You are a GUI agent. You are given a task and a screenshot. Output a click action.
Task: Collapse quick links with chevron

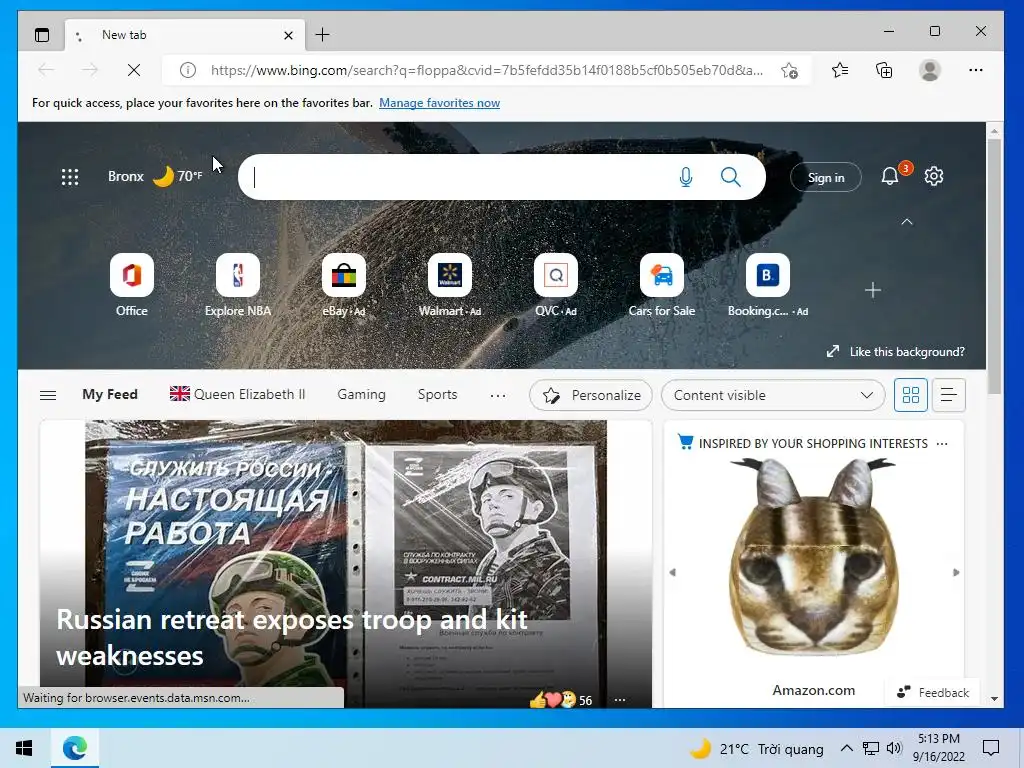pos(906,222)
